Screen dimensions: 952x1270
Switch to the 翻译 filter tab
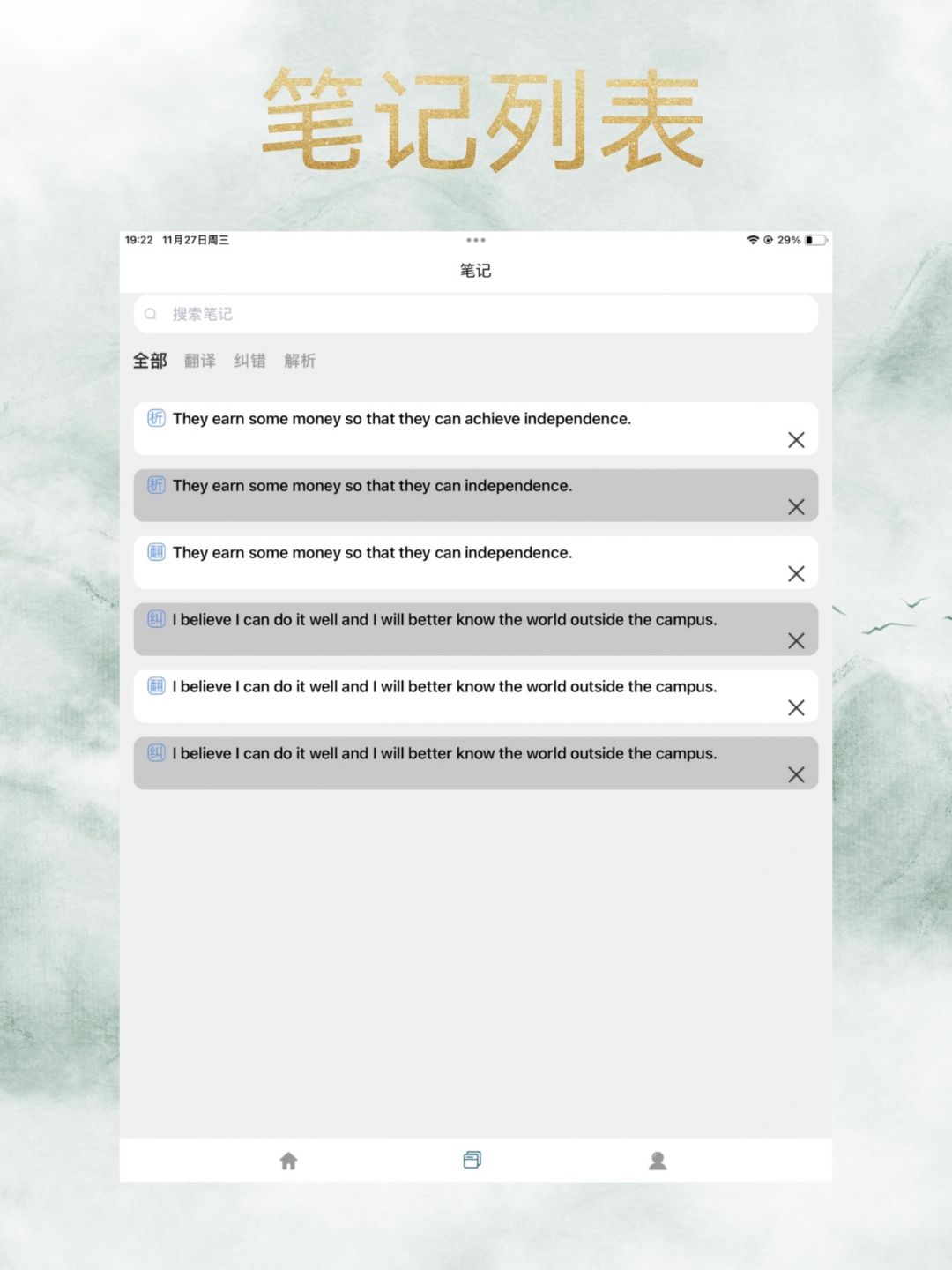(x=200, y=361)
